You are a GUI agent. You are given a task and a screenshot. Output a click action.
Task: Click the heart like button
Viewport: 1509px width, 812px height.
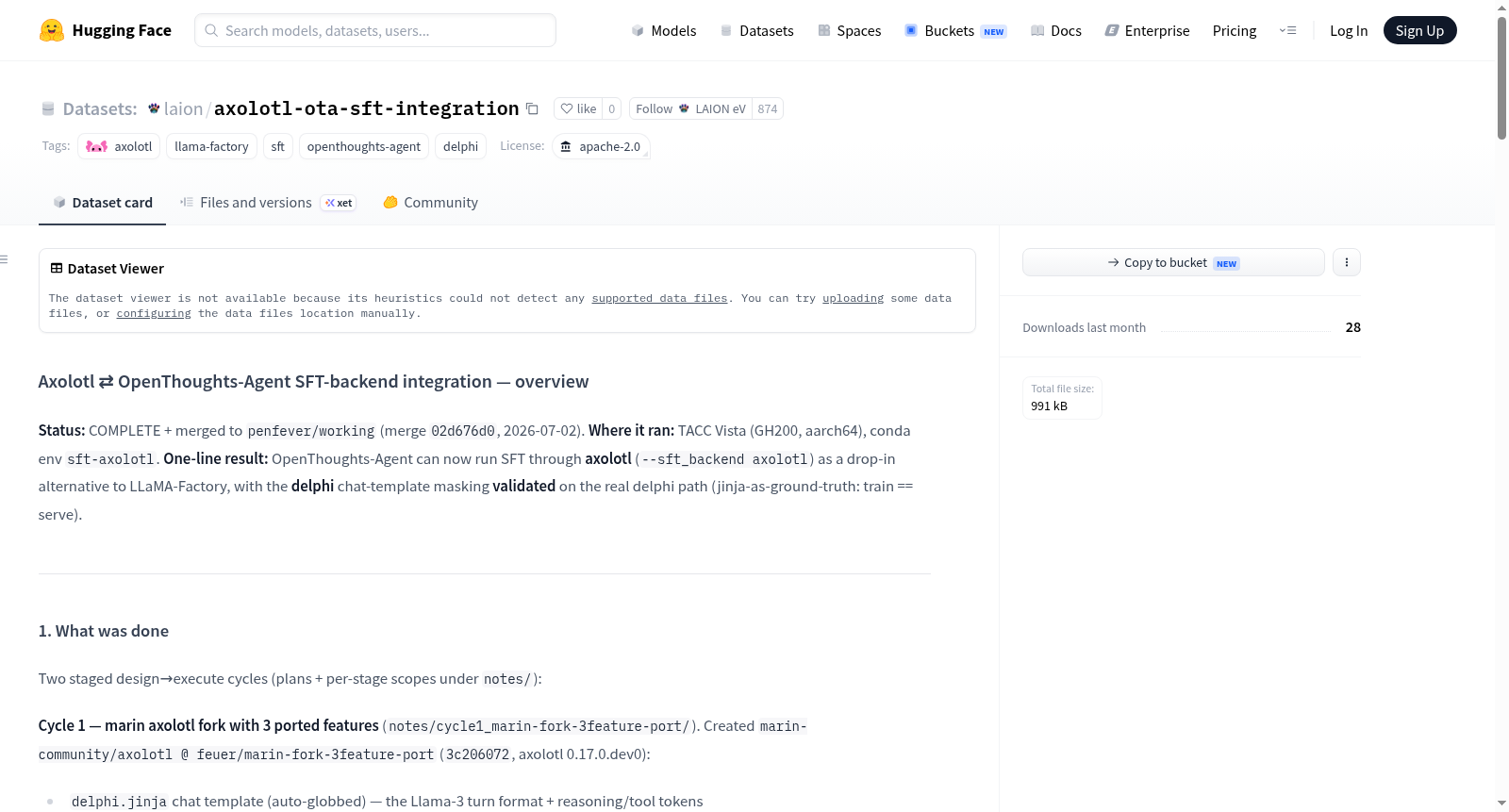(578, 108)
